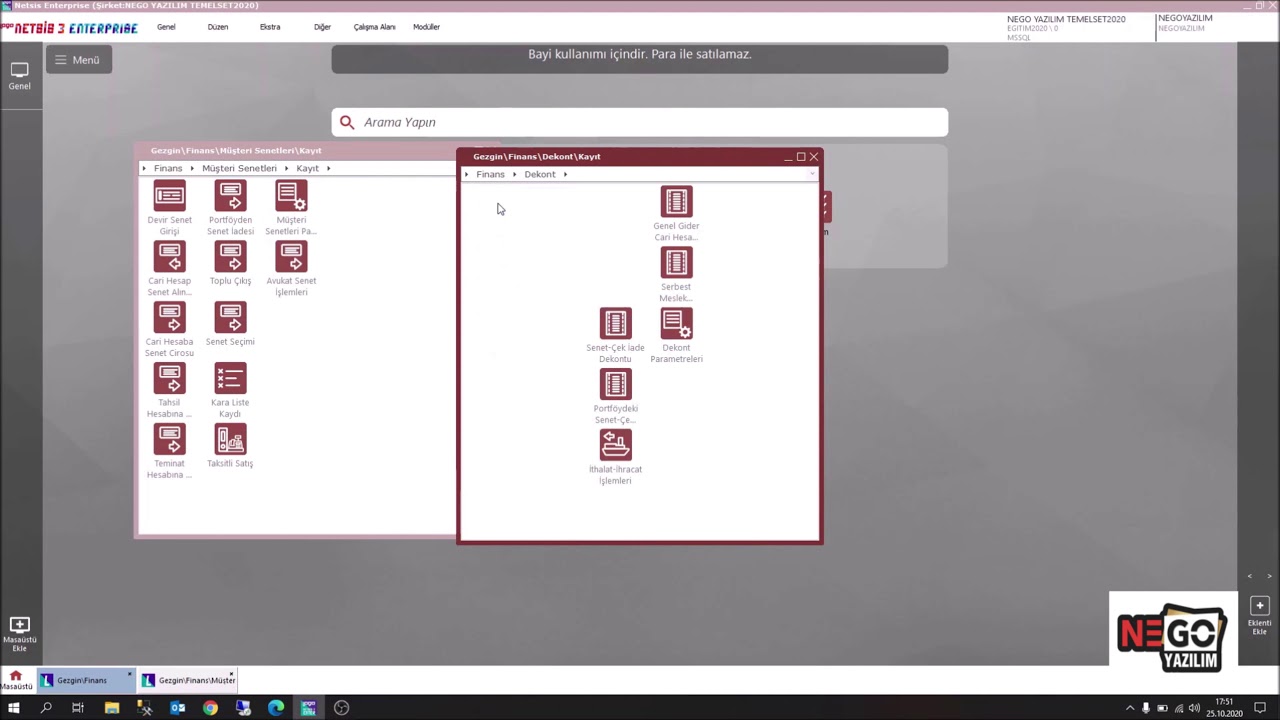The image size is (1280, 720).
Task: Open the Ekstra menu
Action: tap(270, 27)
